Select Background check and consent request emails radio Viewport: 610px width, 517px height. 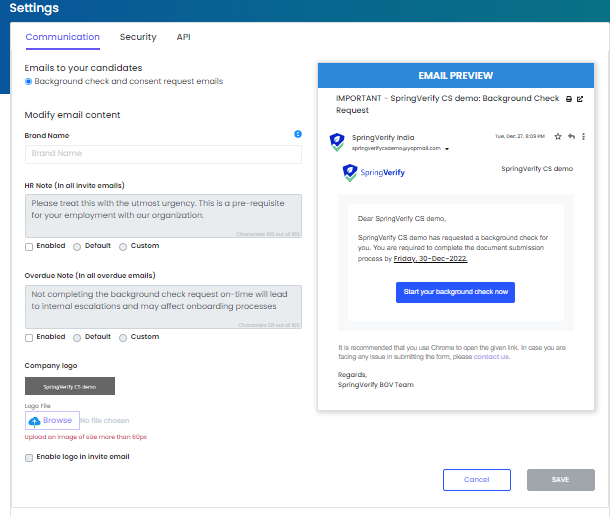28,82
